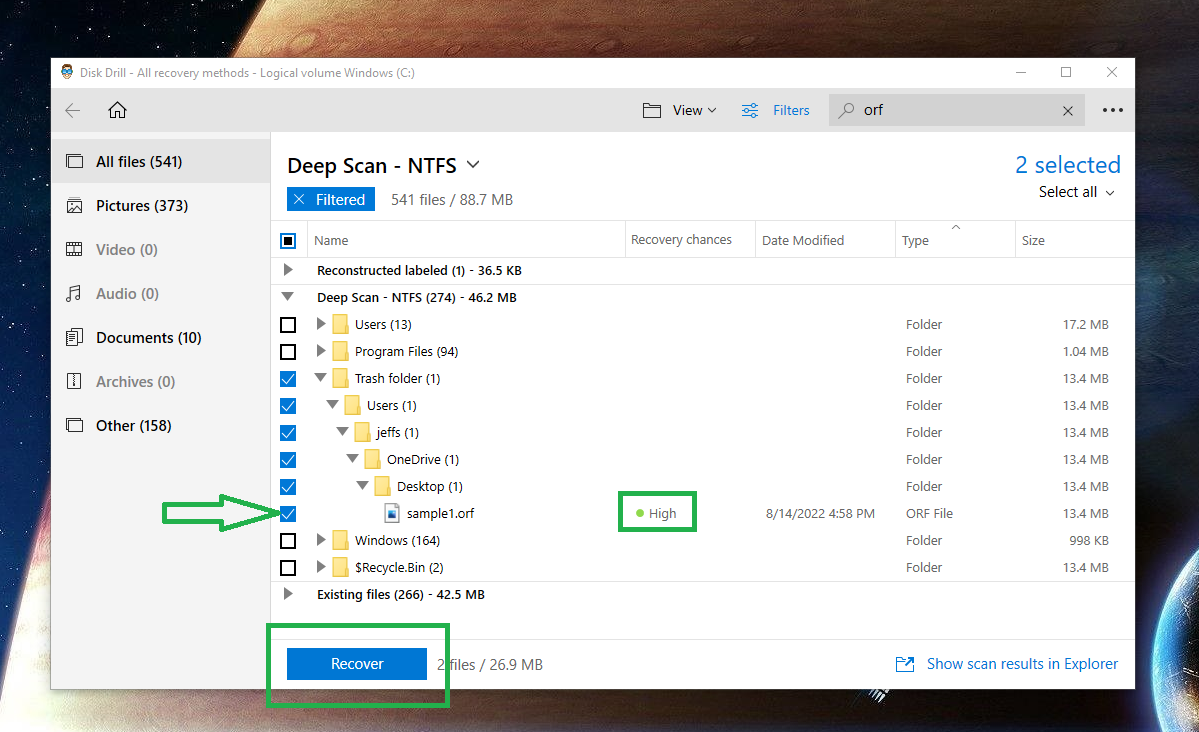Switch to Pictures (373) category
Screen dimensions: 1199x732
tap(161, 206)
